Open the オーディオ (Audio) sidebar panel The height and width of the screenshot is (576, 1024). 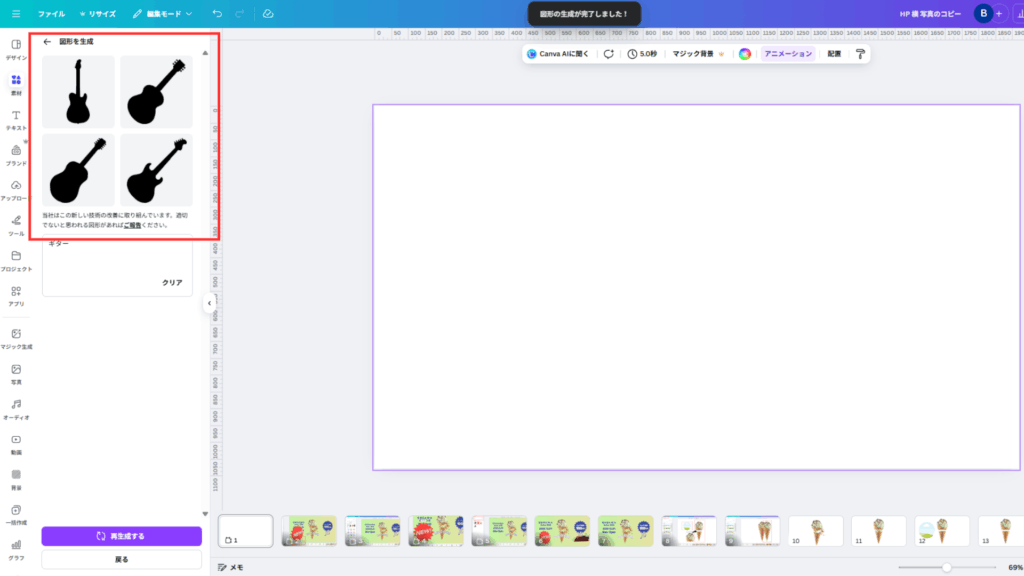pos(16,408)
